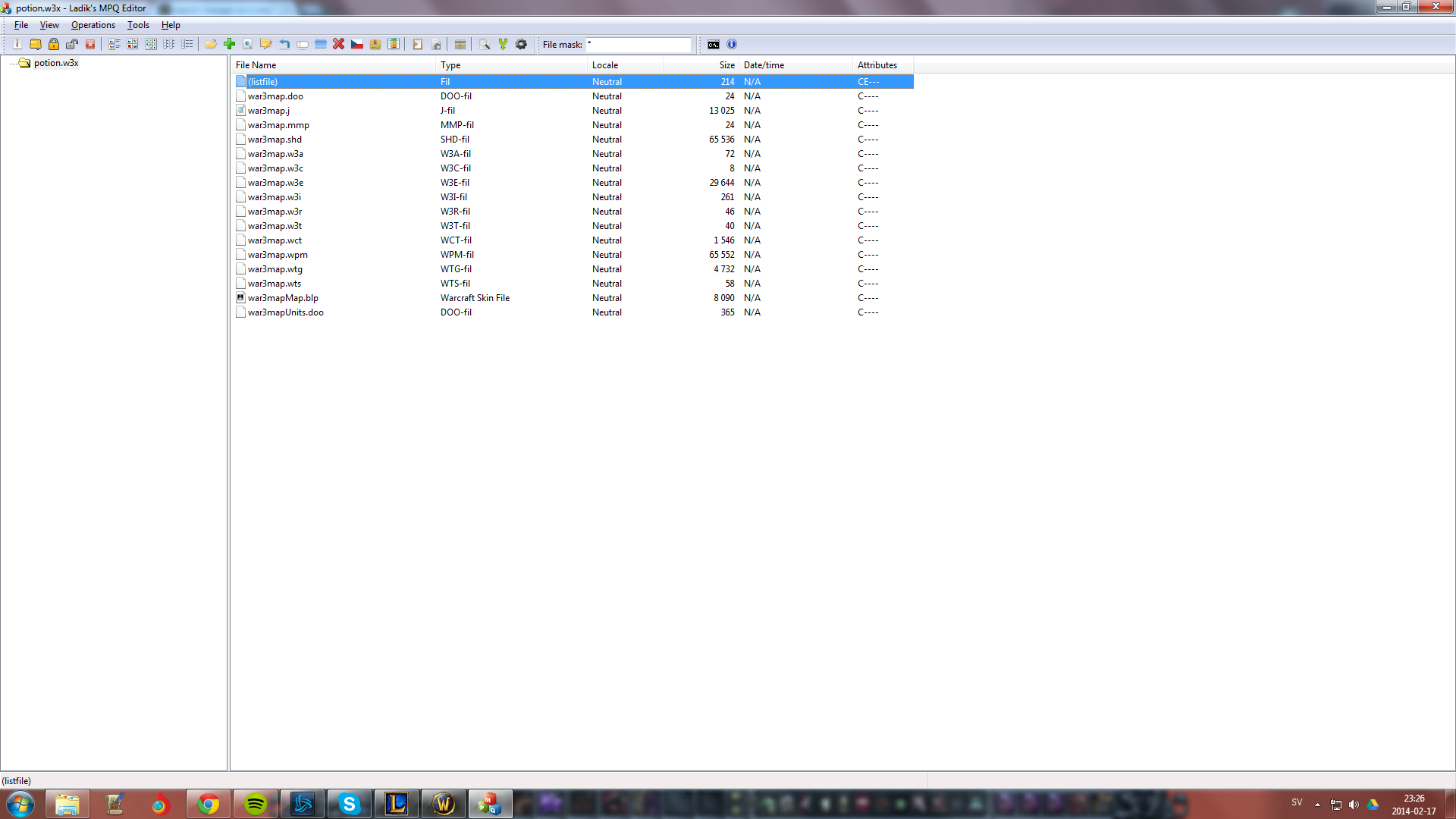Image resolution: width=1456 pixels, height=819 pixels.
Task: Sort by Type column header
Action: (512, 65)
